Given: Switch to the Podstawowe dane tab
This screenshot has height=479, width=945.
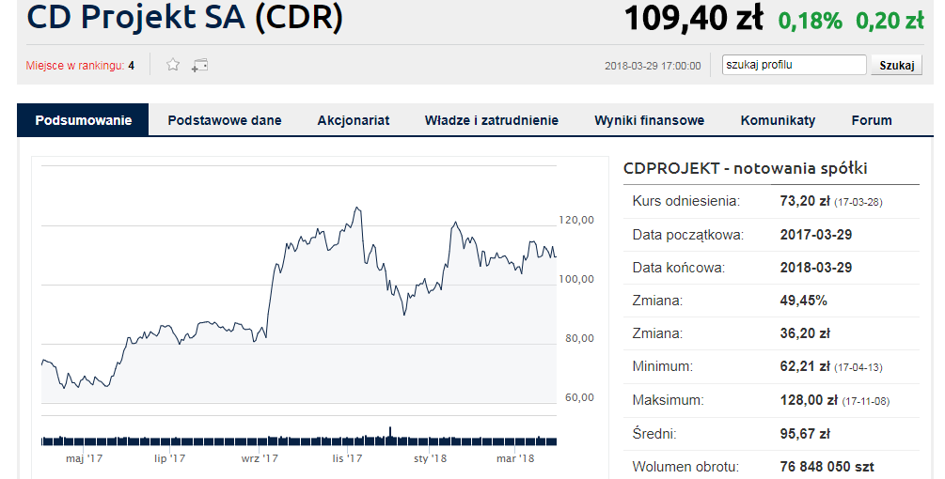Looking at the screenshot, I should coord(225,121).
